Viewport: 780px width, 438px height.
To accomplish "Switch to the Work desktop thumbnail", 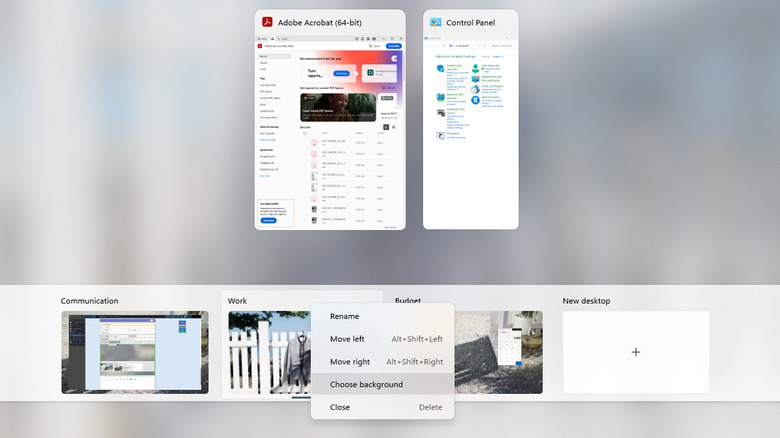I will coord(269,352).
